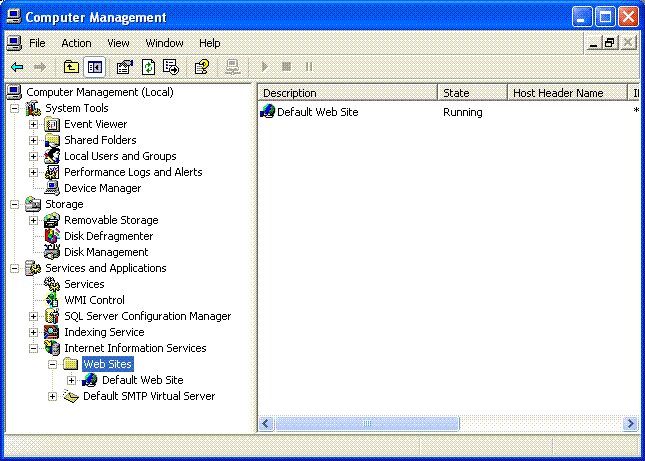
Task: Click the Stop item toolbar button
Action: coord(286,67)
